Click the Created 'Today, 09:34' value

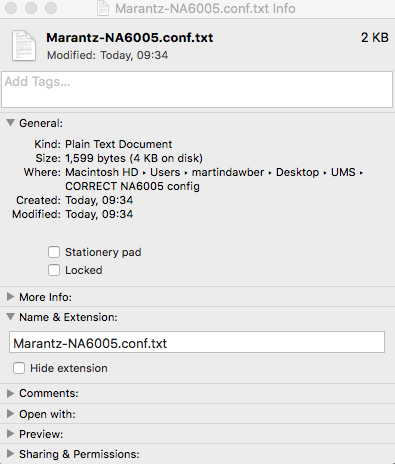pos(99,200)
